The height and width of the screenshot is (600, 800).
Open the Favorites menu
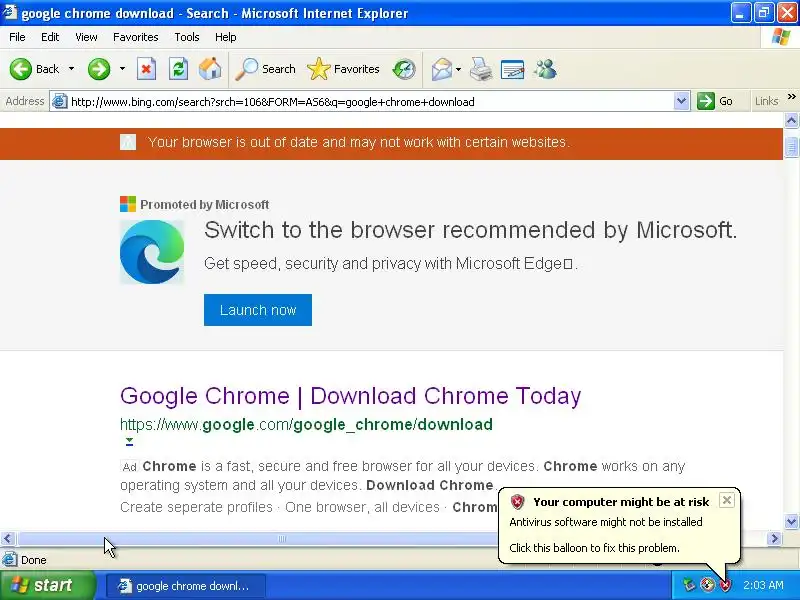pos(136,37)
